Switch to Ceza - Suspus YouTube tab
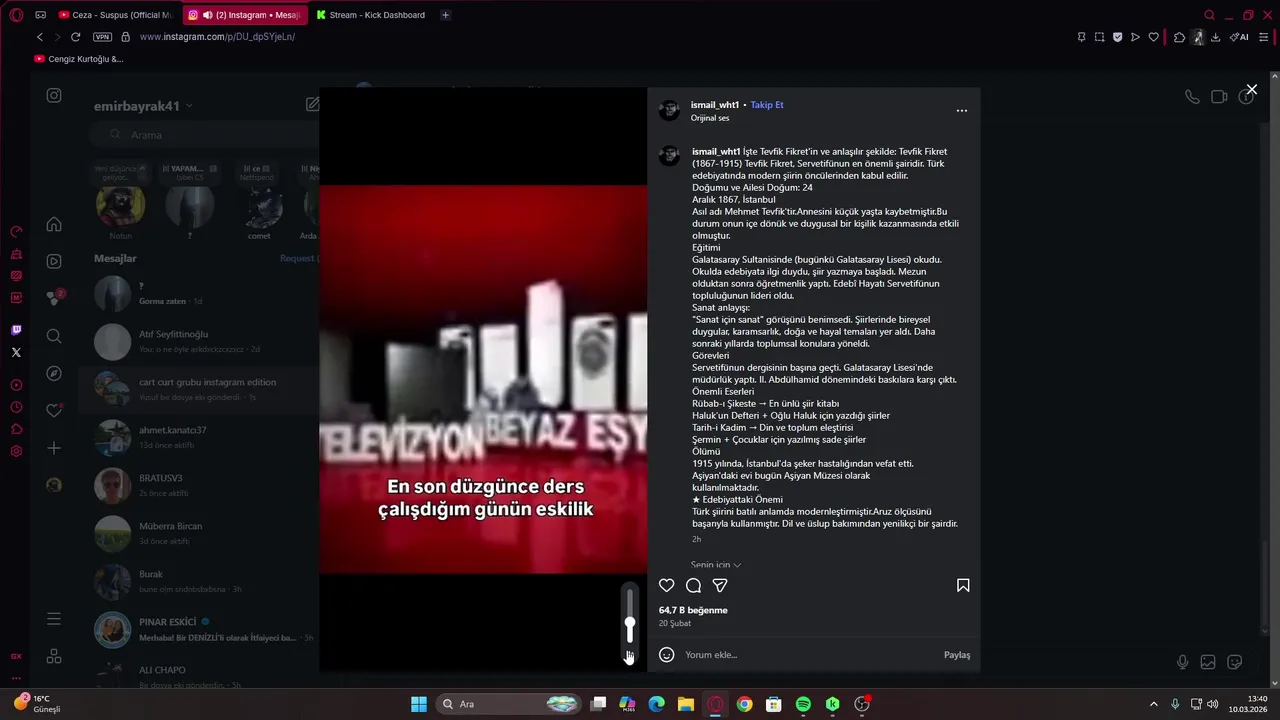1280x720 pixels. point(115,15)
